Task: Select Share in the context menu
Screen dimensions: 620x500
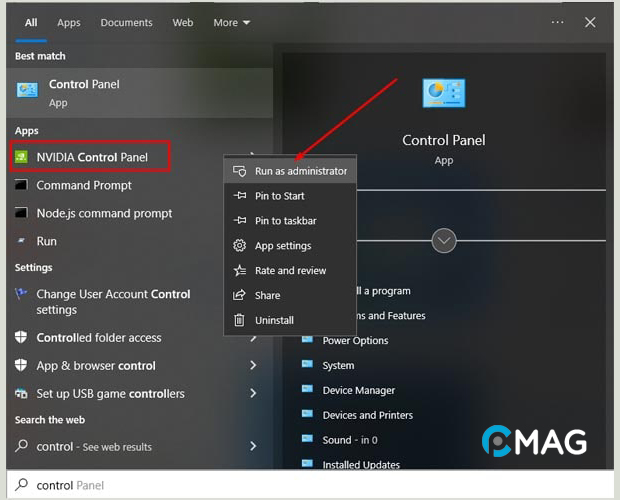Action: (290, 295)
